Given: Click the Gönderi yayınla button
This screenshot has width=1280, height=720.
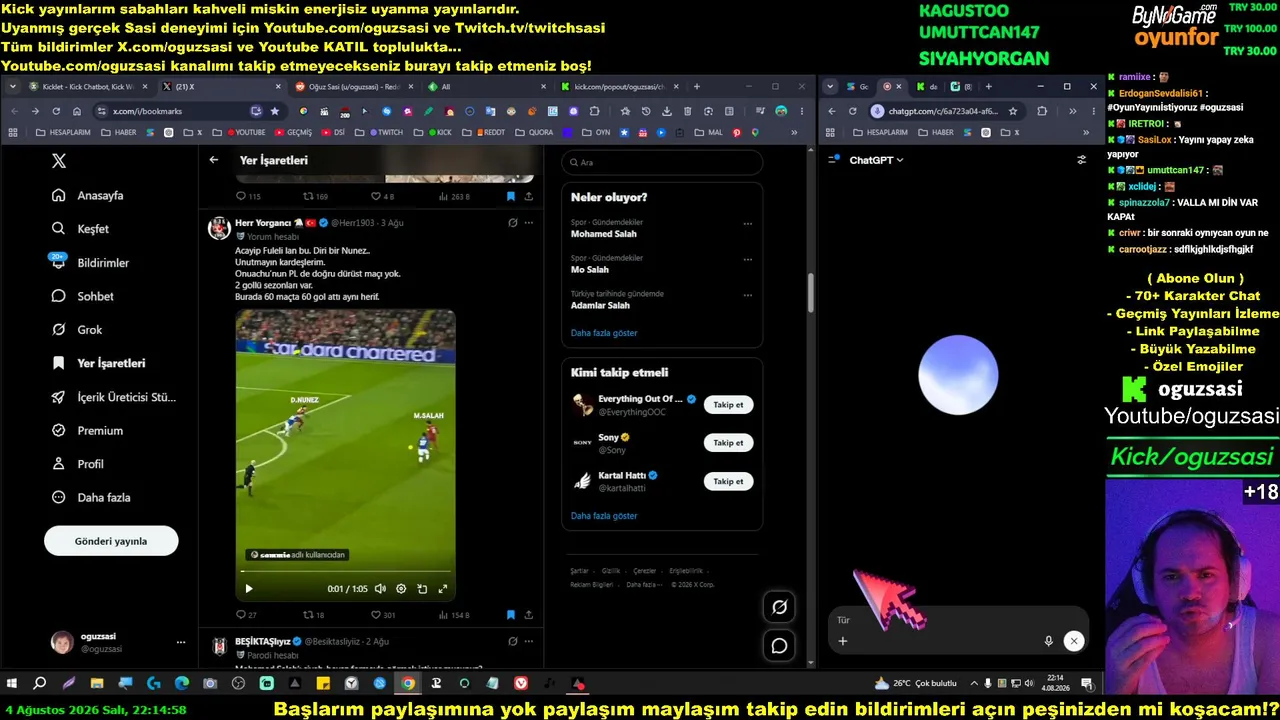Looking at the screenshot, I should point(111,541).
